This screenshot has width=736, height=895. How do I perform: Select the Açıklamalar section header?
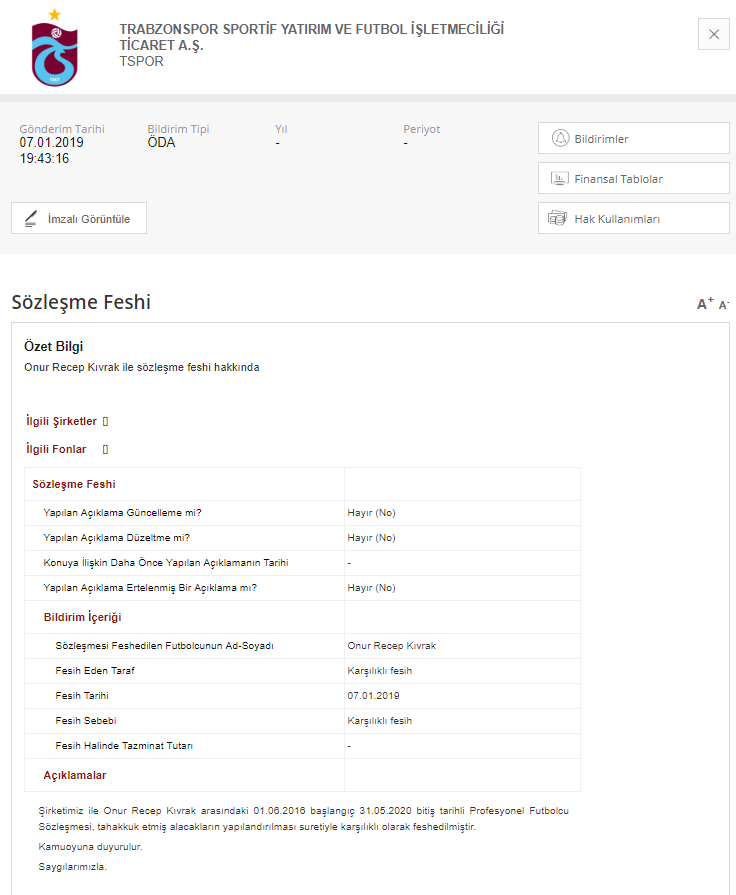[75, 776]
